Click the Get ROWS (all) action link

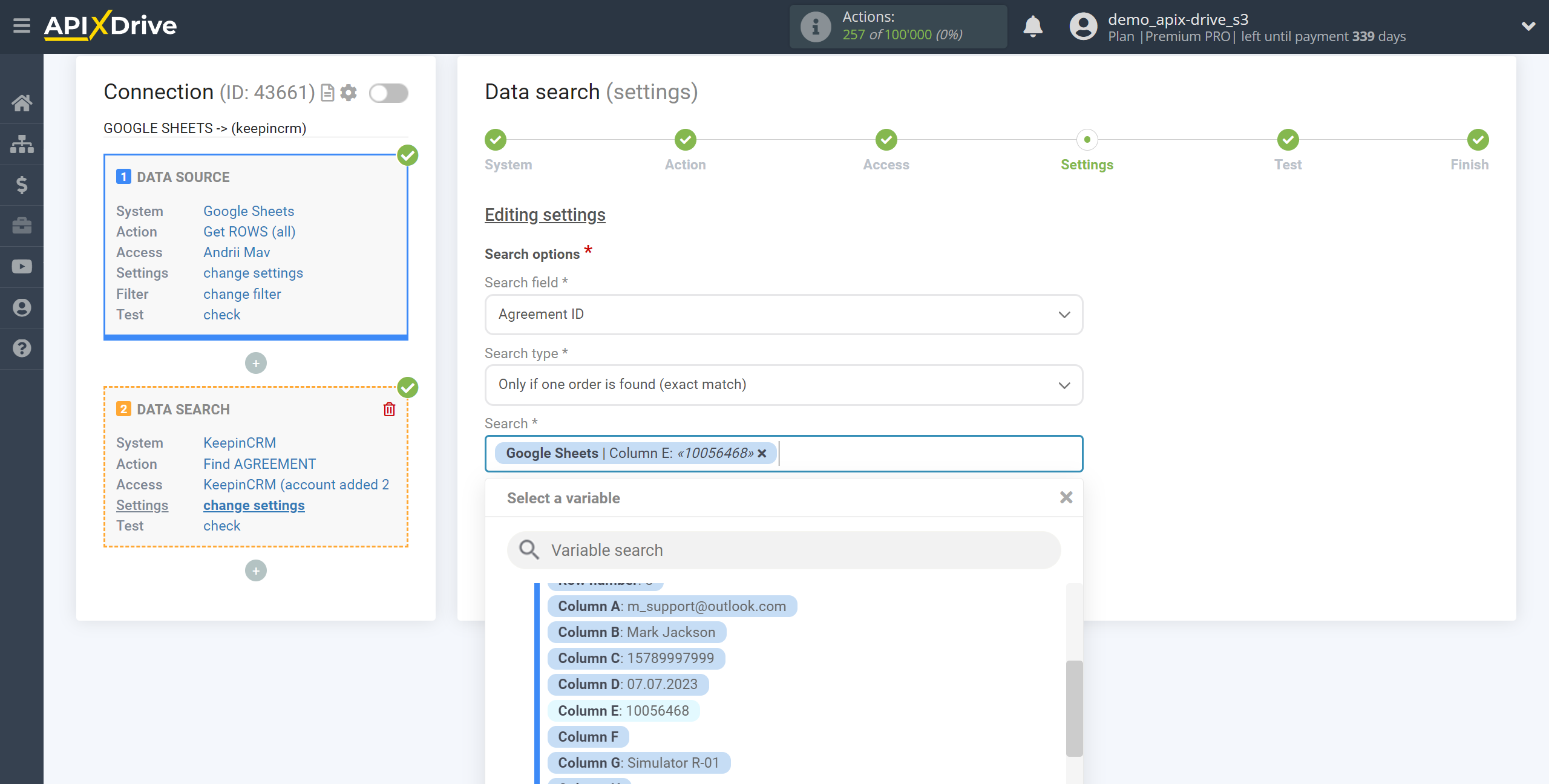pyautogui.click(x=249, y=232)
